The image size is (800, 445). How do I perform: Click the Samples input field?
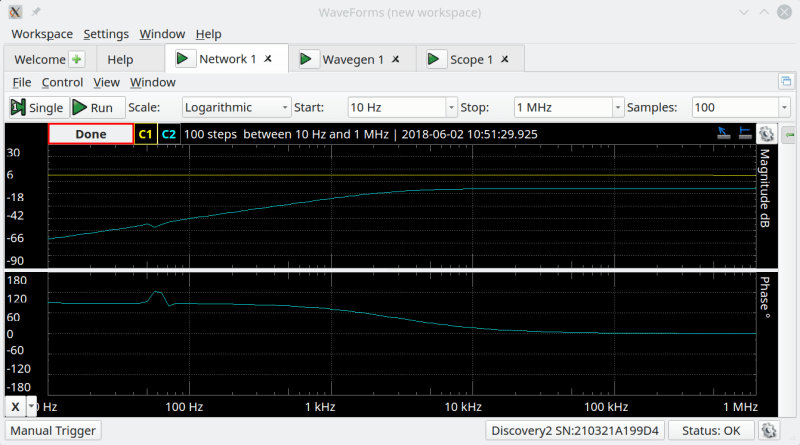click(732, 107)
